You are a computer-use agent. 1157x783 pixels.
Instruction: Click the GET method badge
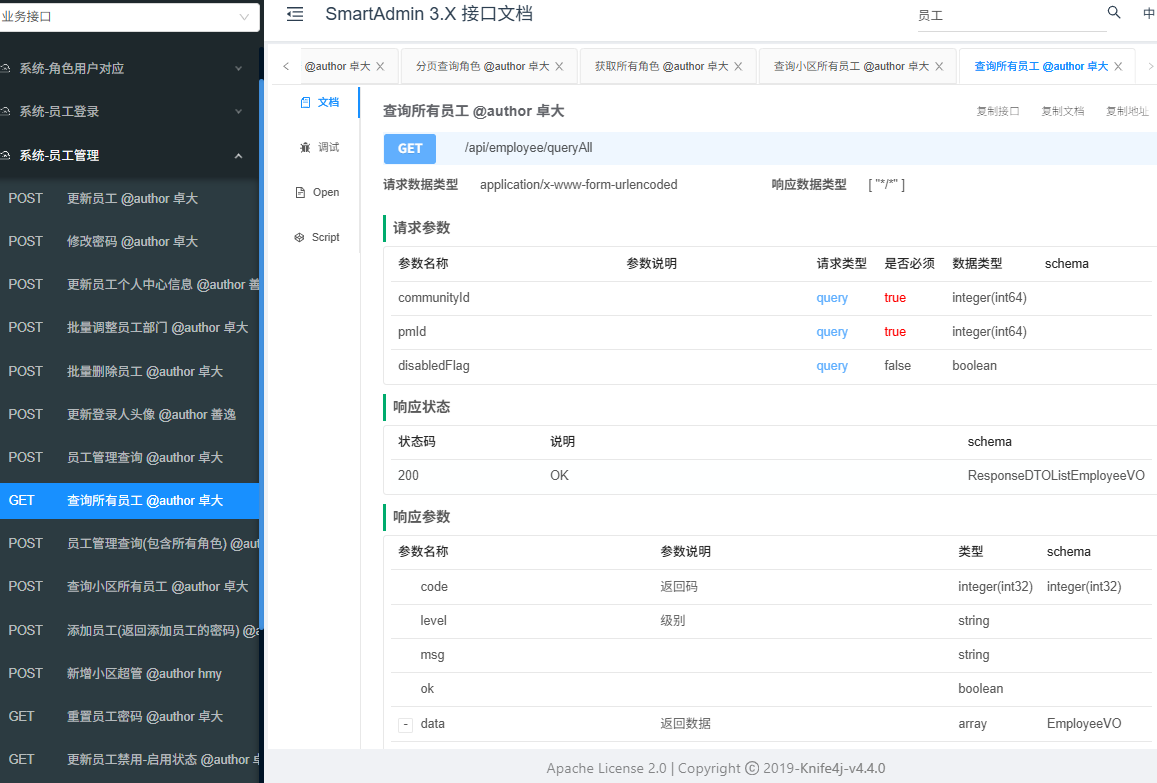(410, 148)
